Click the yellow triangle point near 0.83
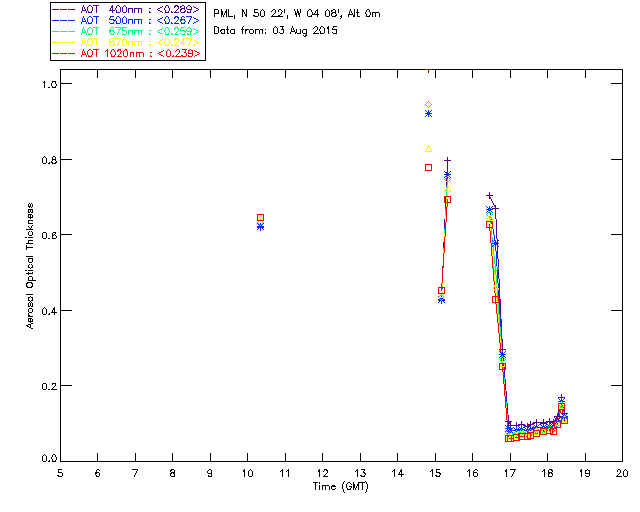Image resolution: width=640 pixels, height=512 pixels. click(x=428, y=149)
